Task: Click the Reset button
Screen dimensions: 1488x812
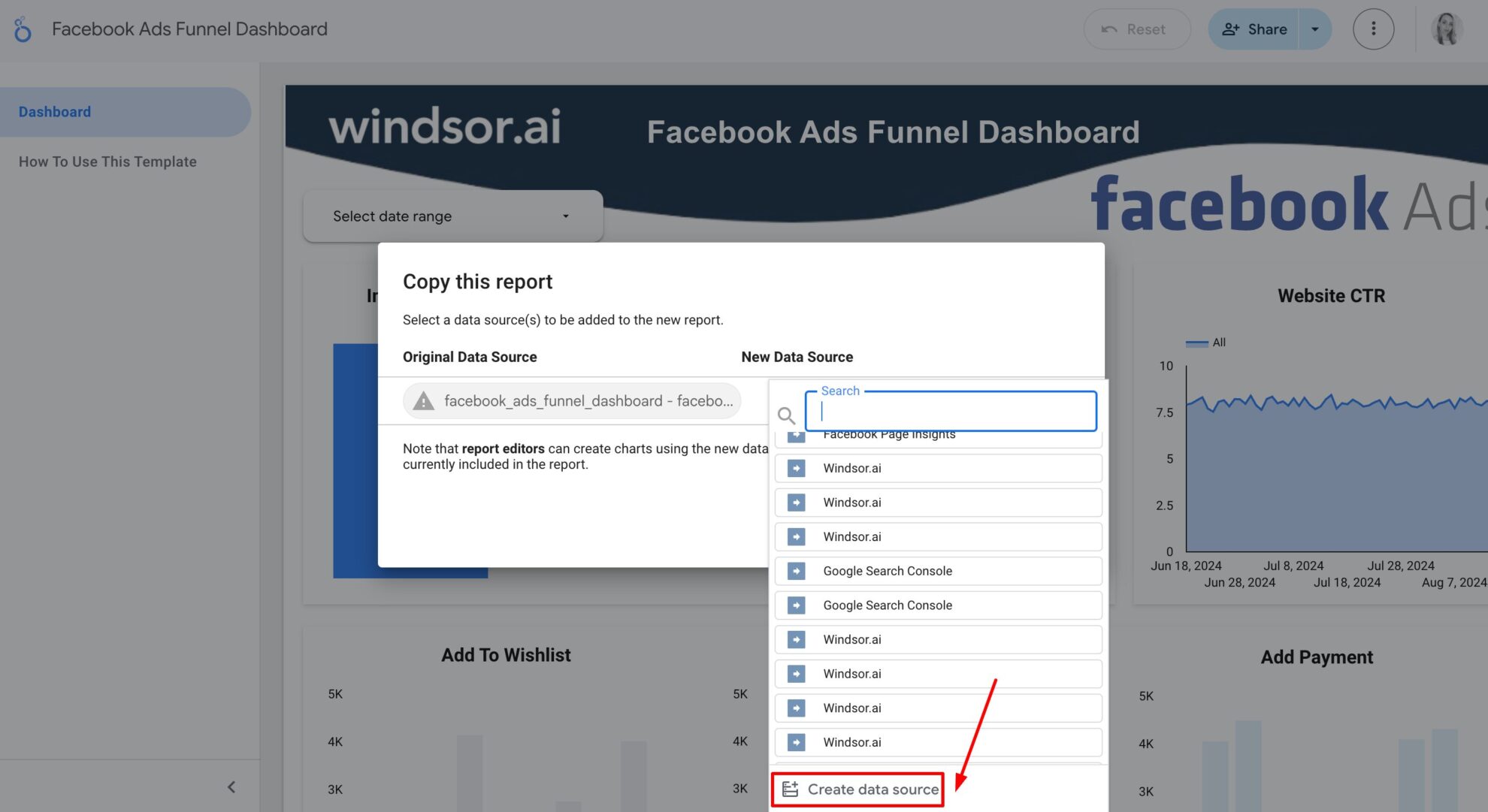Action: [1136, 29]
